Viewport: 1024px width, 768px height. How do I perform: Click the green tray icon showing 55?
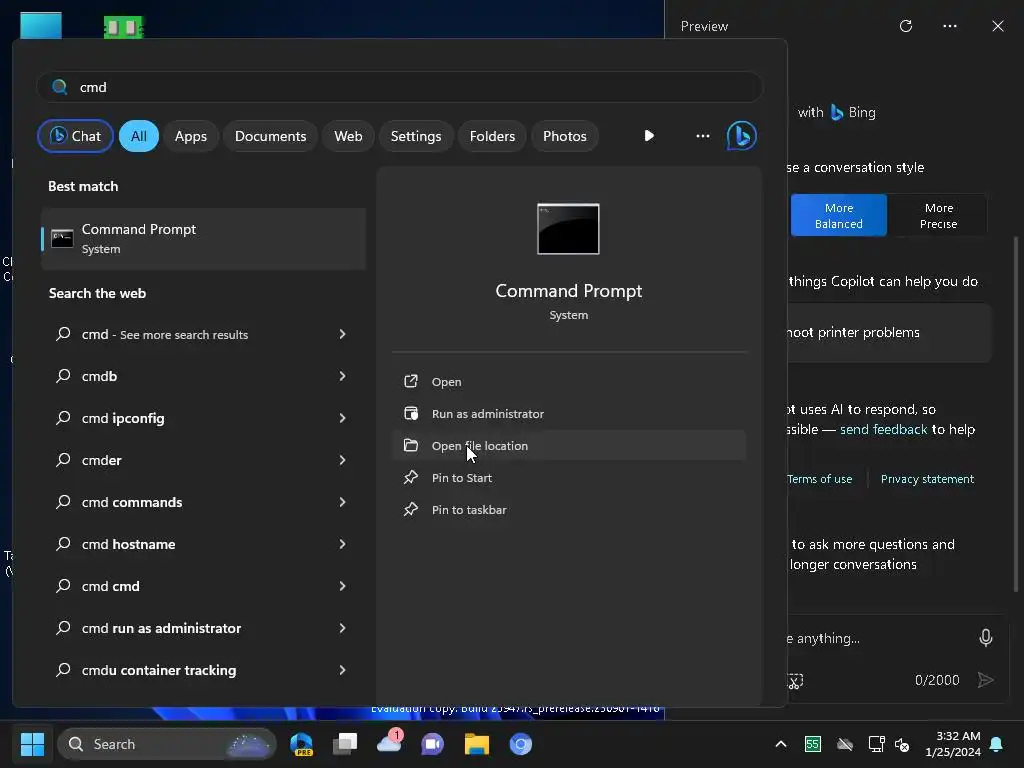click(812, 744)
